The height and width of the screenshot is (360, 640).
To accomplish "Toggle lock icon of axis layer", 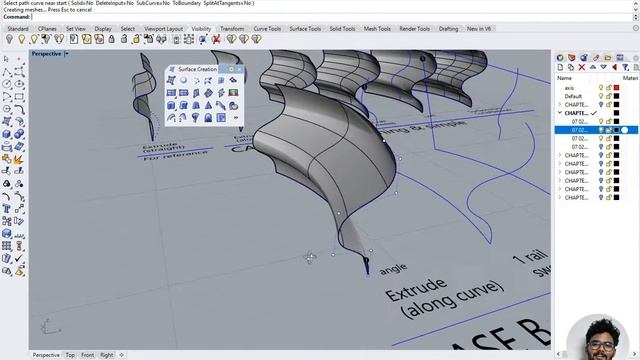I will 609,88.
